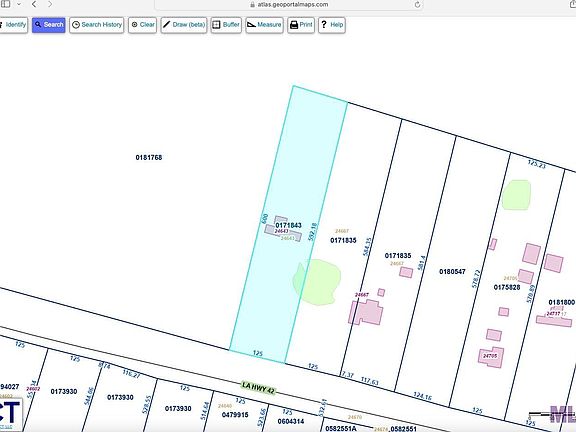The width and height of the screenshot is (576, 432).
Task: Click the green area beside highlighted parcel
Action: pos(317,282)
